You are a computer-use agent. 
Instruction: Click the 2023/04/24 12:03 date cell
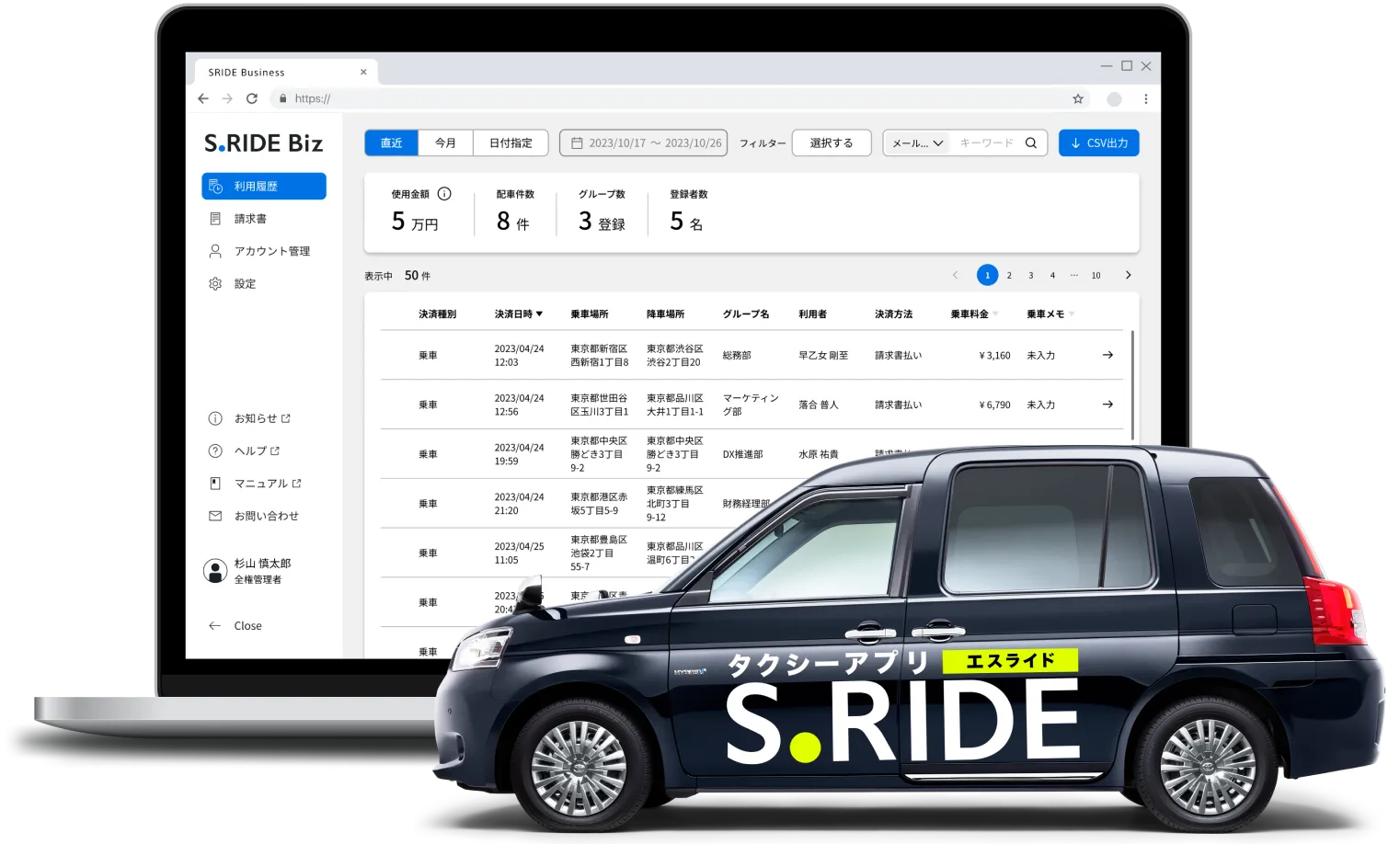click(x=519, y=355)
